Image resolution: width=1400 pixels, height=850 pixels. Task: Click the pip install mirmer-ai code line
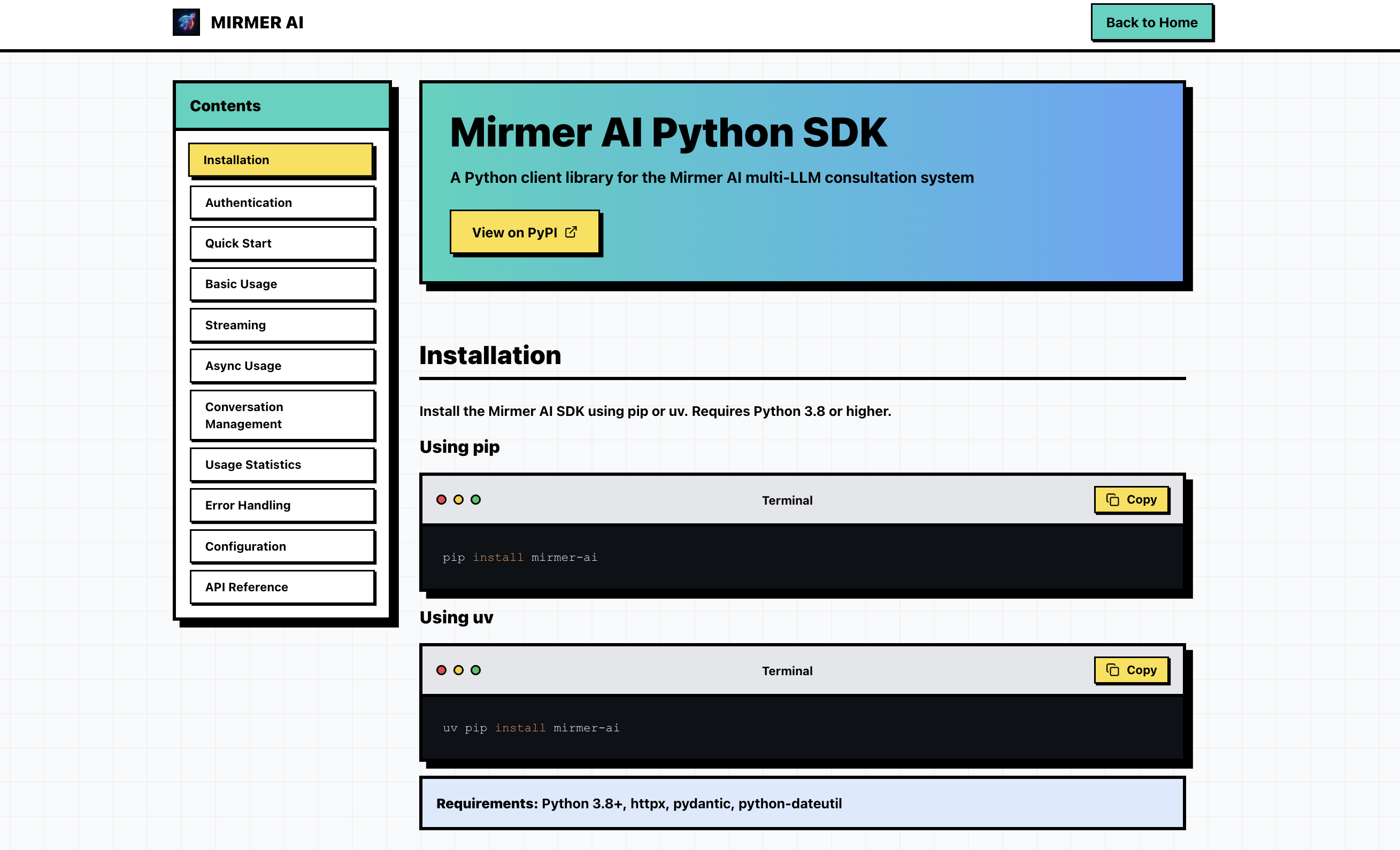tap(520, 558)
